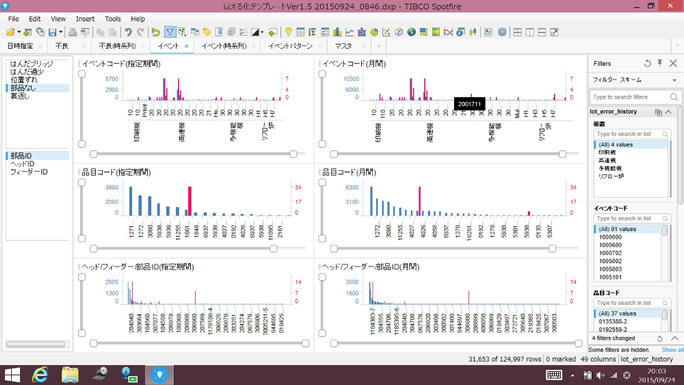Arrange visualizations evenly layout icon
The width and height of the screenshot is (684, 385).
point(517,32)
